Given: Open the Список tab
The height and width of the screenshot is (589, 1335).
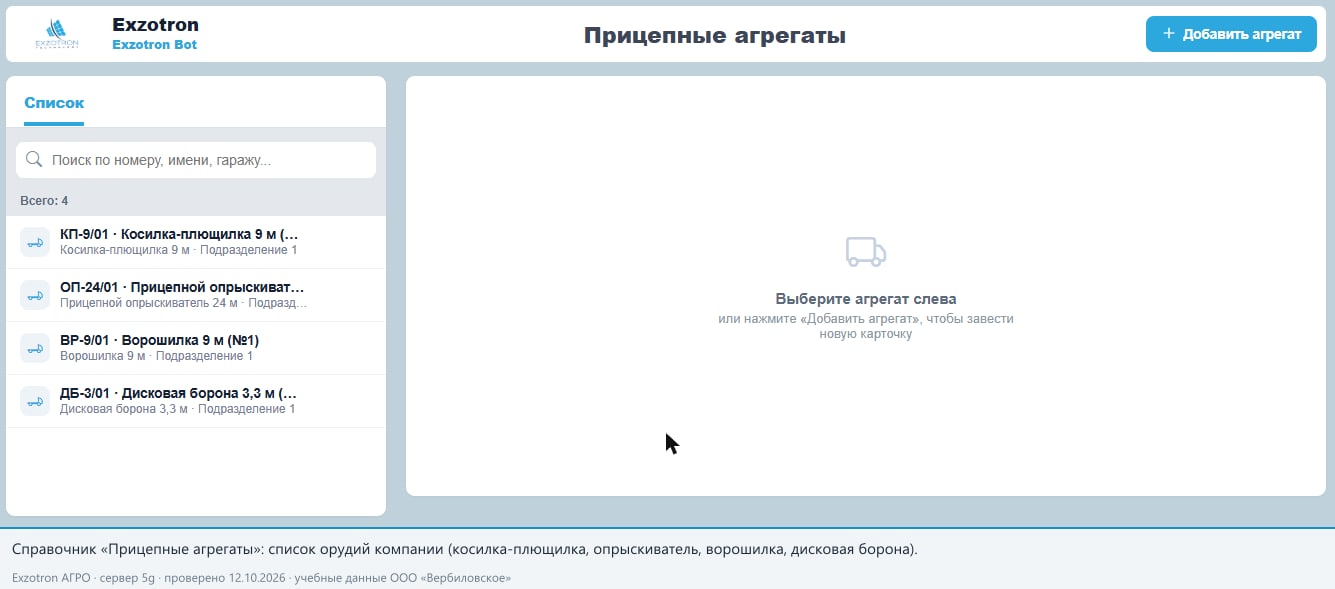Looking at the screenshot, I should [x=54, y=103].
